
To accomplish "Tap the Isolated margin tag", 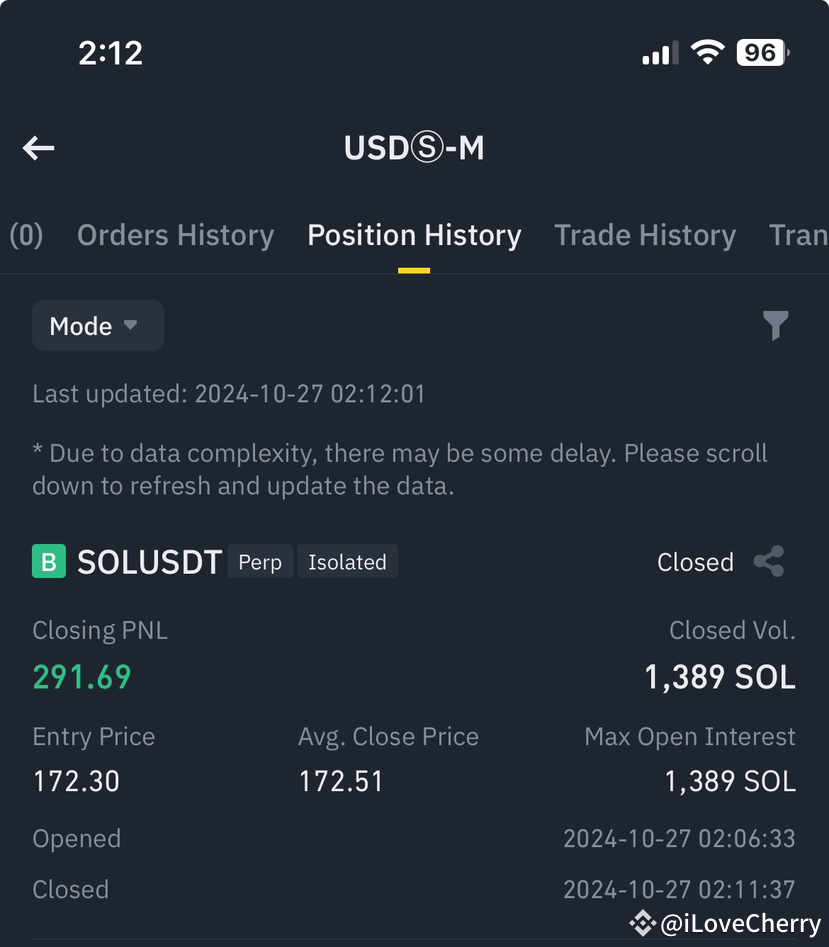I will (x=347, y=562).
